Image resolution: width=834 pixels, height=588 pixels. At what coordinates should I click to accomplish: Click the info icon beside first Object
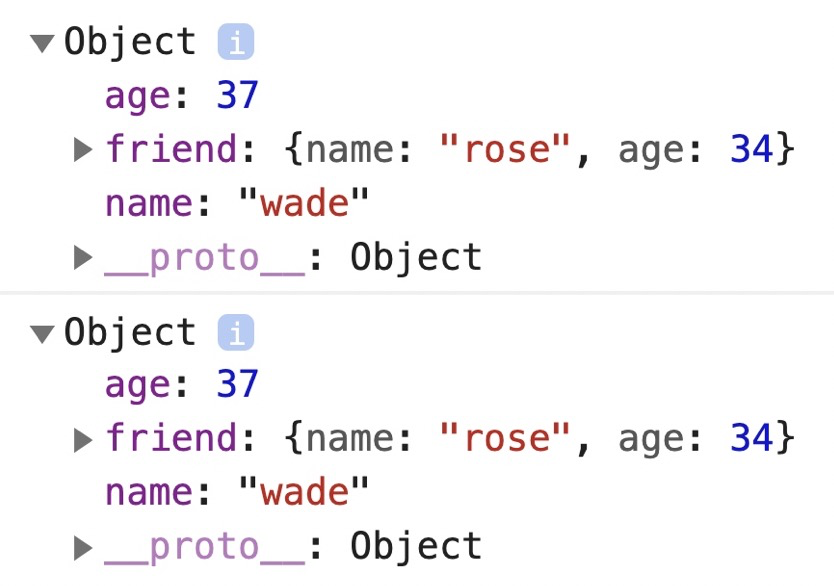[x=236, y=42]
